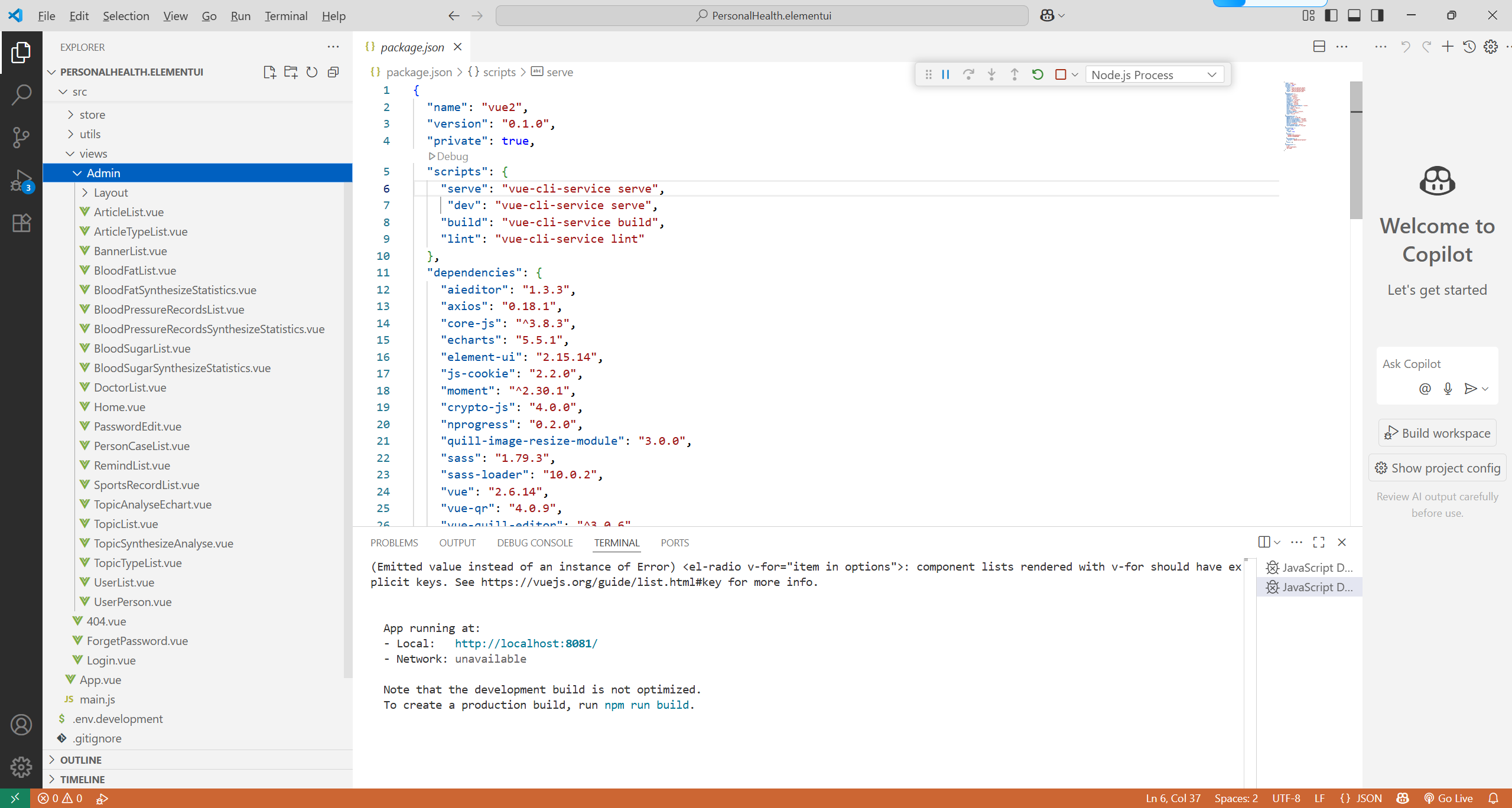Image resolution: width=1512 pixels, height=808 pixels.
Task: Open the vuejs.org list key link
Action: point(601,582)
